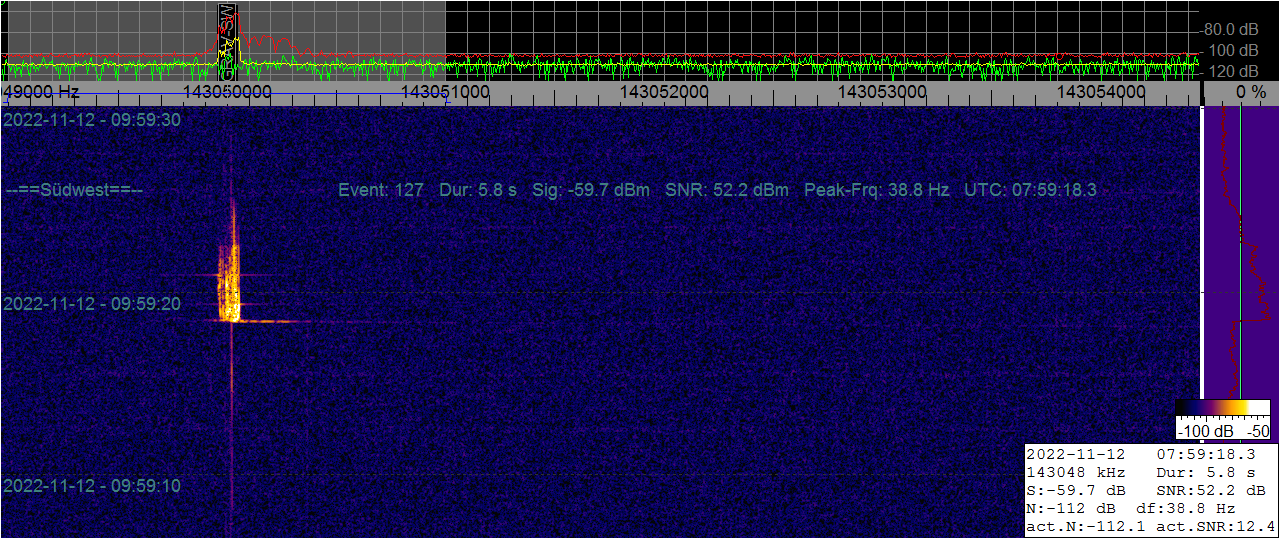
Task: Click the 143053000 frequency scale label
Action: click(x=882, y=91)
